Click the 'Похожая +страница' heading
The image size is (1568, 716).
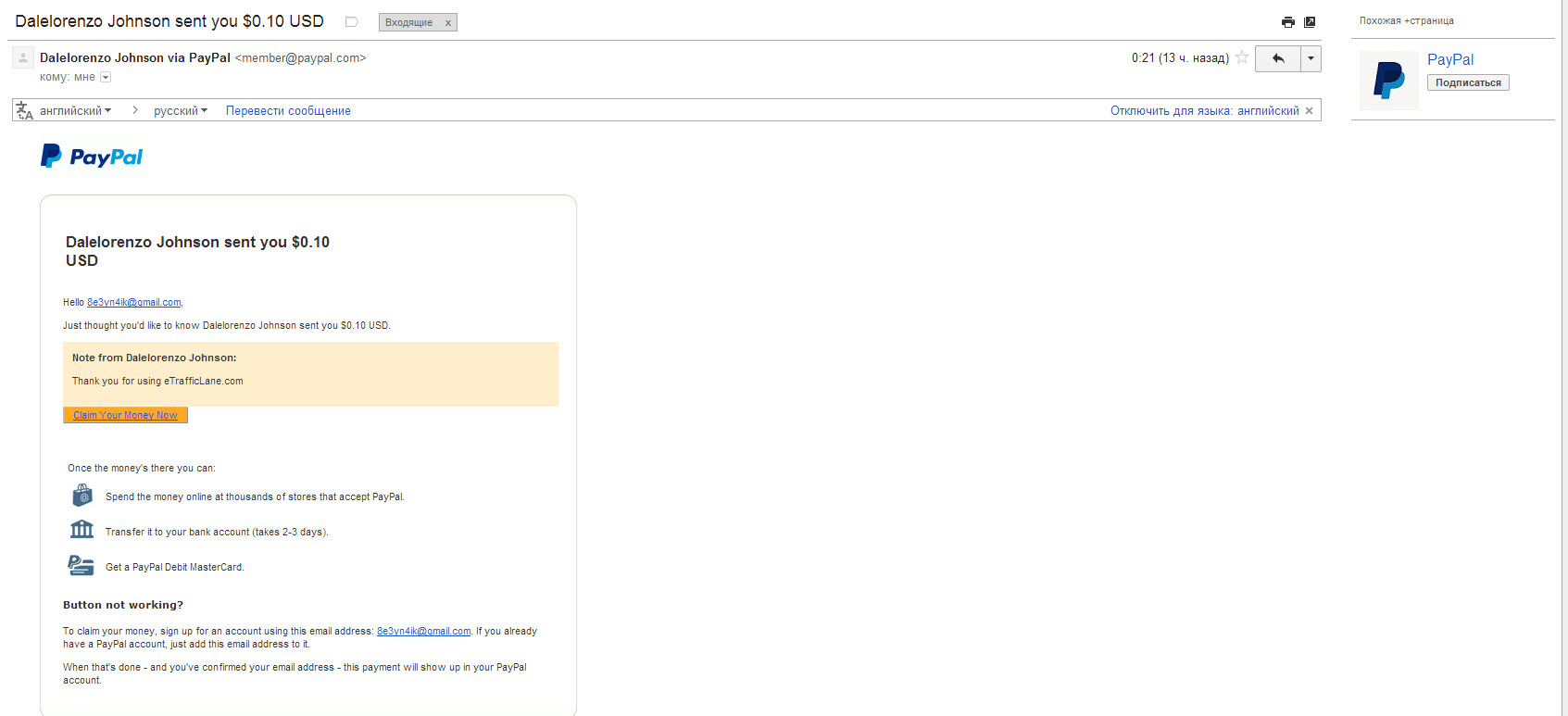(1407, 20)
